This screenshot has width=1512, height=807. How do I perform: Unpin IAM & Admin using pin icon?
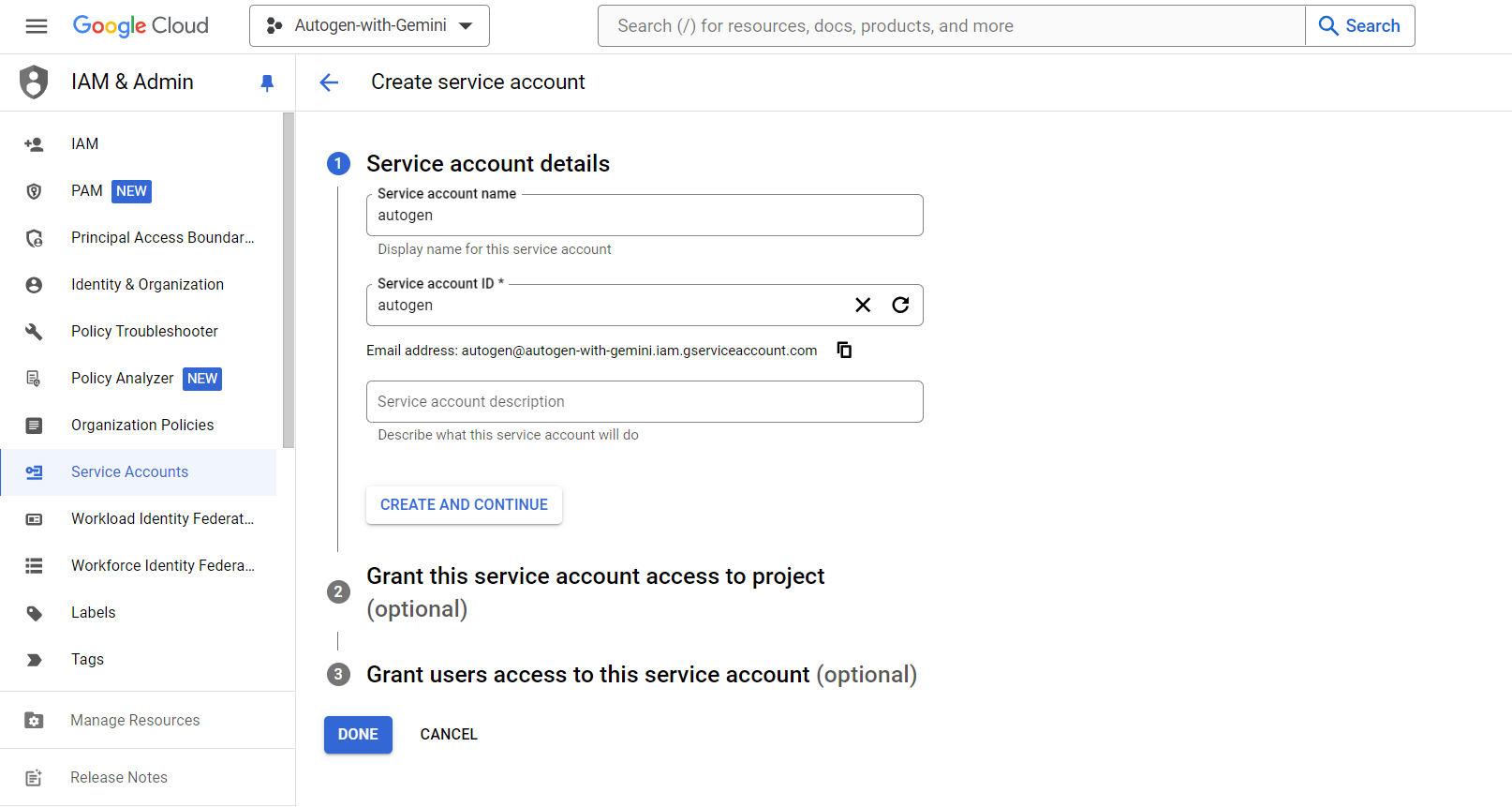tap(267, 82)
